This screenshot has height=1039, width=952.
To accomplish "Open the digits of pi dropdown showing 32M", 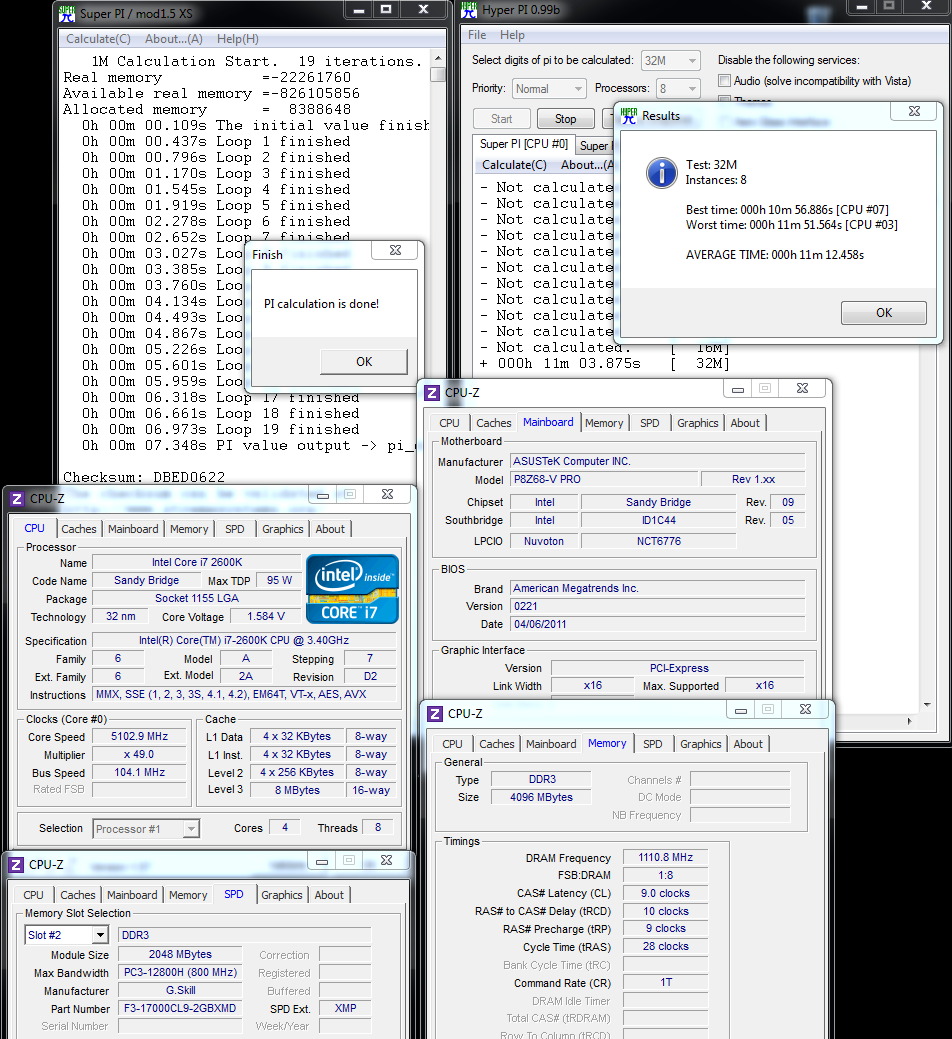I will (x=670, y=60).
